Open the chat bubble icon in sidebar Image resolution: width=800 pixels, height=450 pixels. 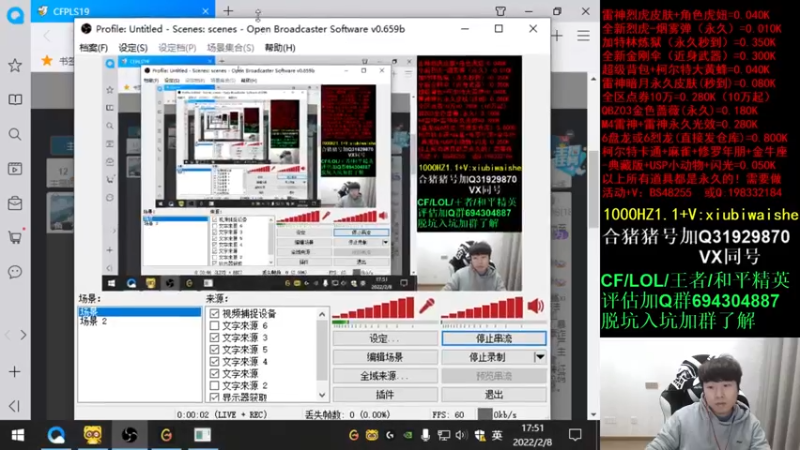coord(15,271)
